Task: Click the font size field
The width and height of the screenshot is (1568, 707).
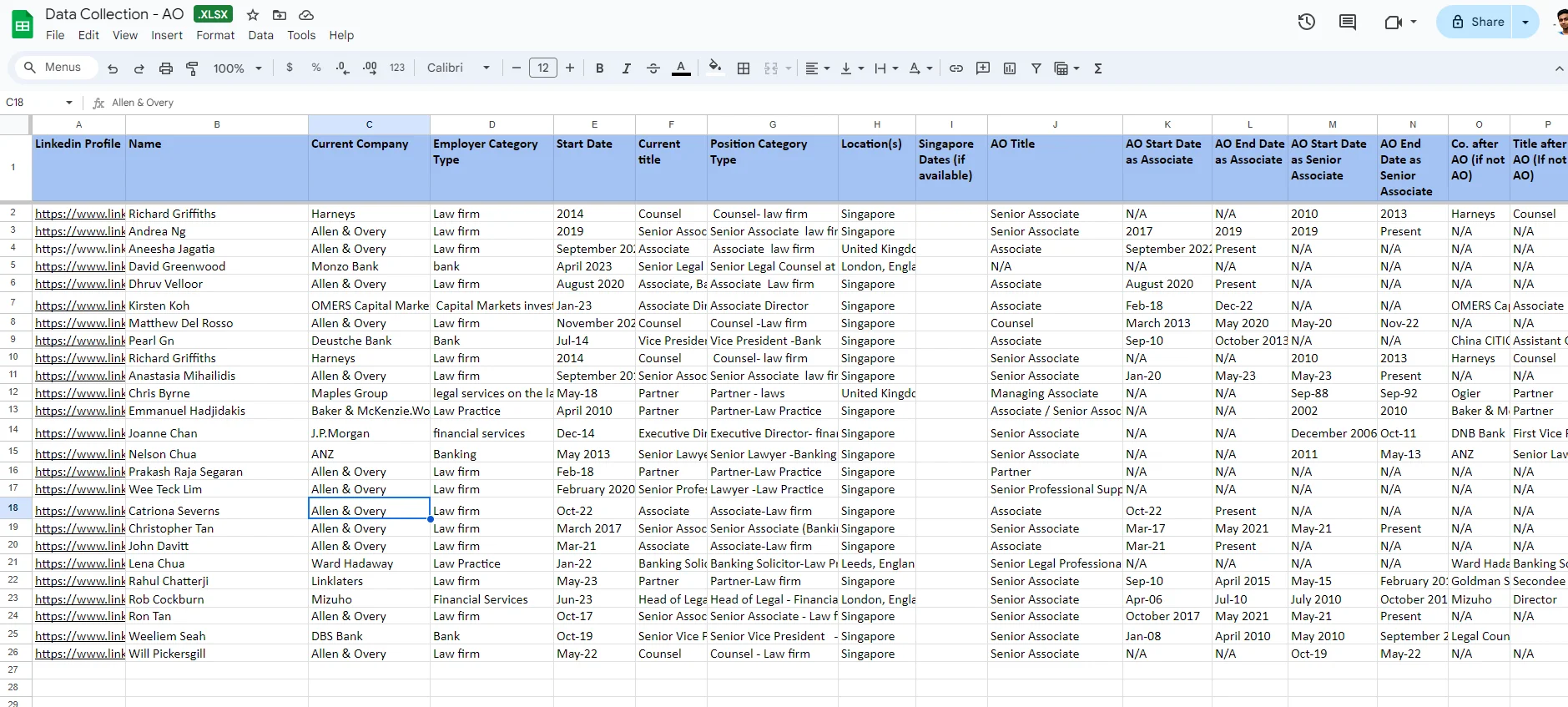Action: [543, 68]
